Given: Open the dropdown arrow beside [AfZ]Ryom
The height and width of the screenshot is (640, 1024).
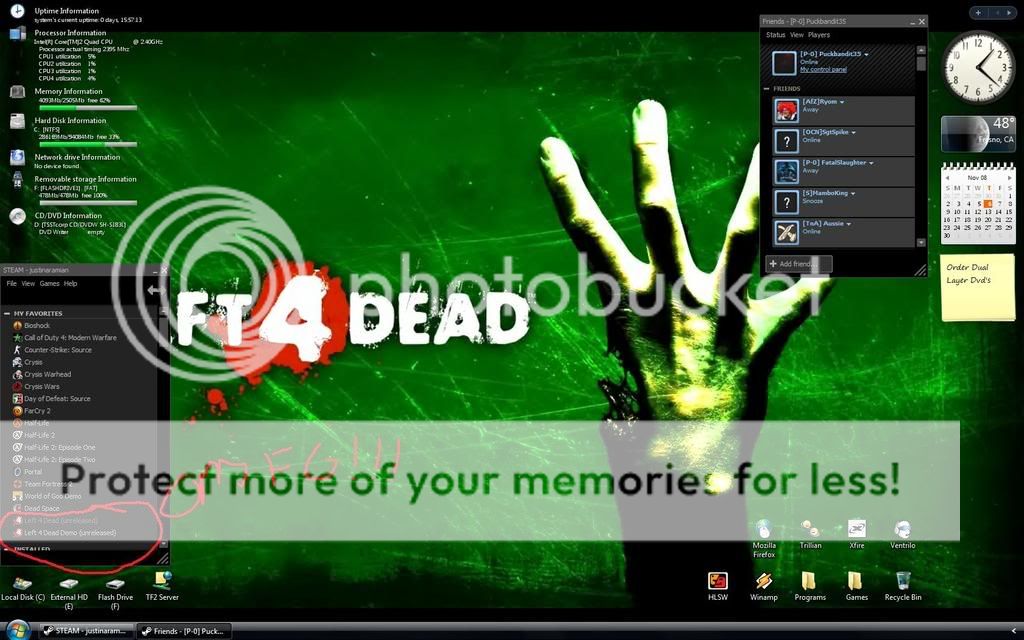Looking at the screenshot, I should [842, 103].
